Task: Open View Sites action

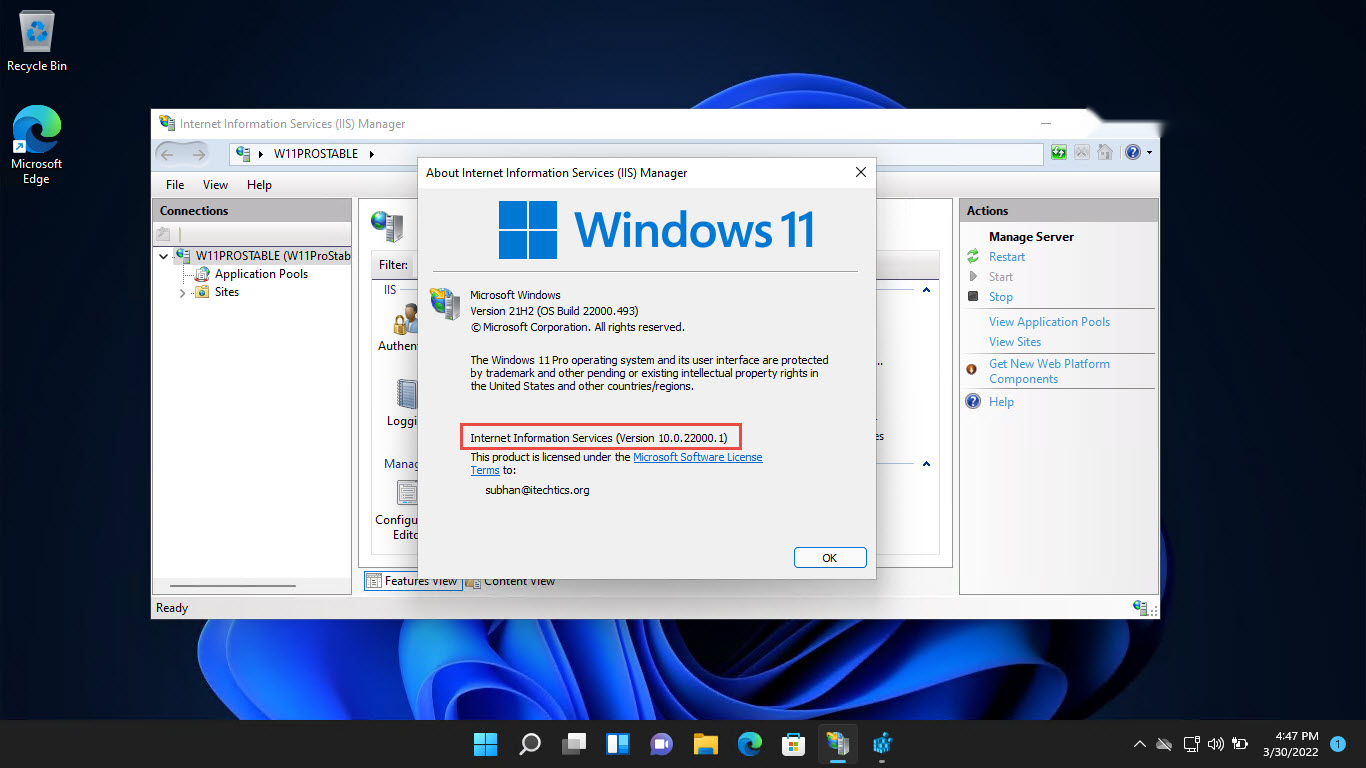Action: [x=1015, y=342]
